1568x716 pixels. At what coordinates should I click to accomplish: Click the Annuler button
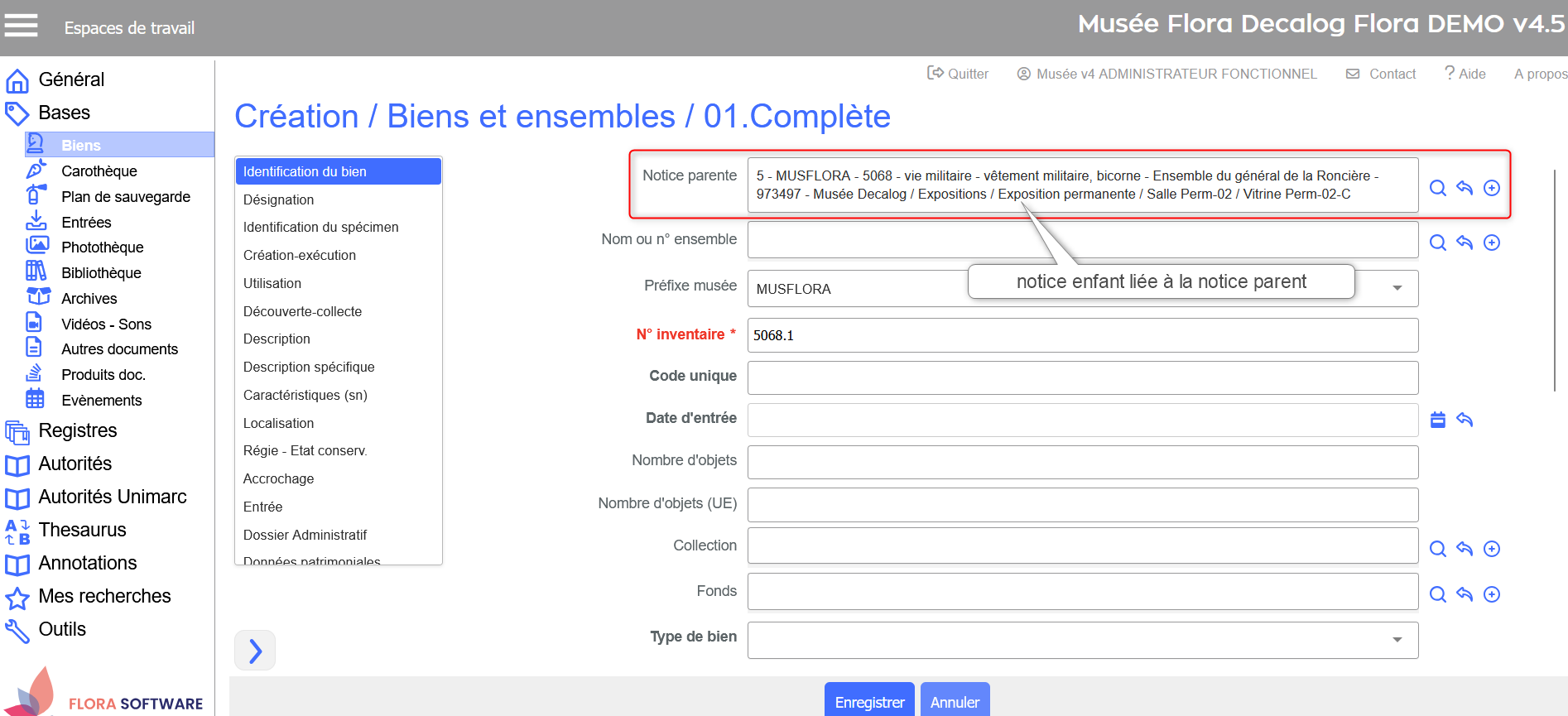tap(955, 702)
